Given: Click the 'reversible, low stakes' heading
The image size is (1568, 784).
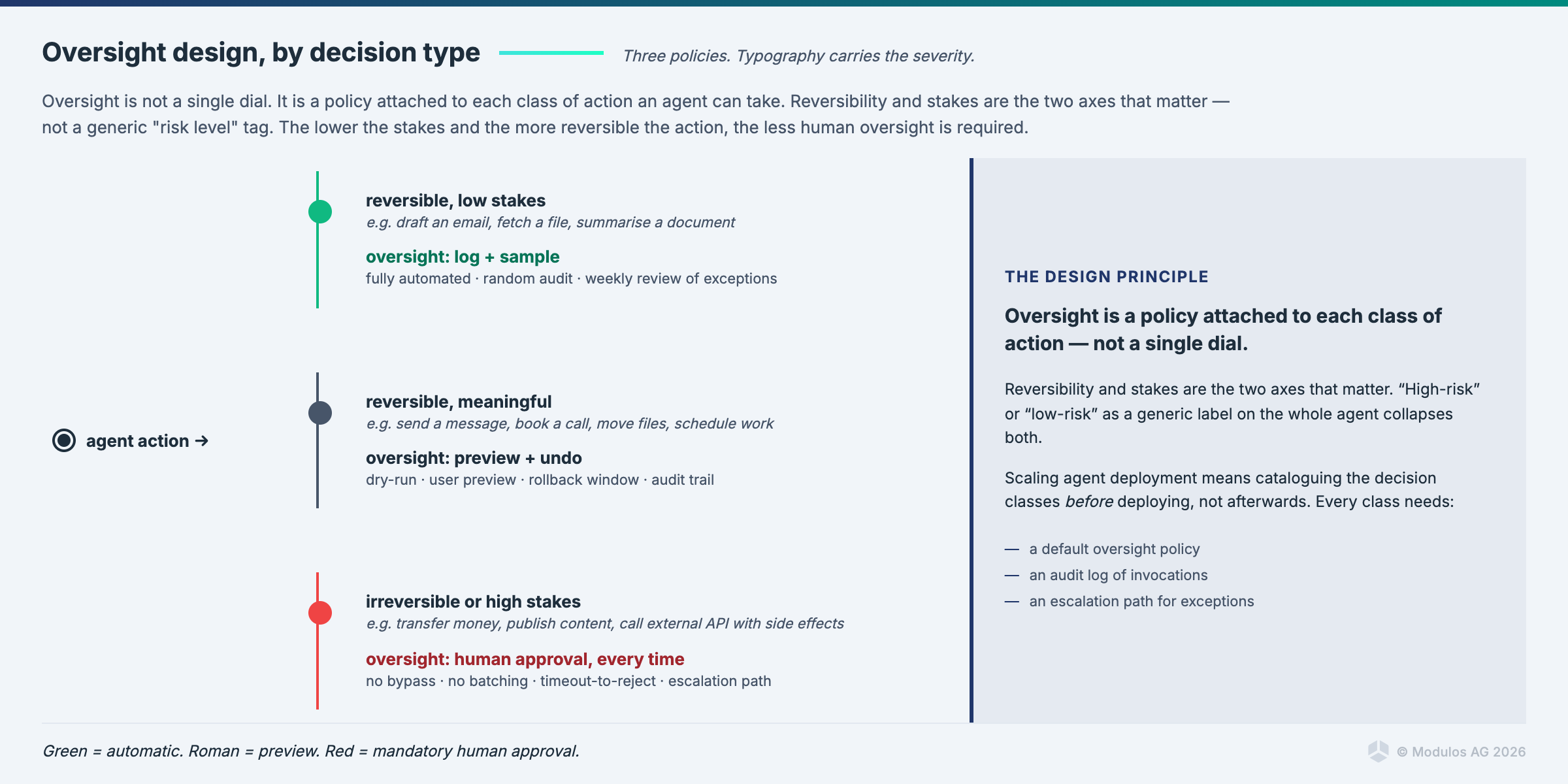Looking at the screenshot, I should click(x=455, y=201).
